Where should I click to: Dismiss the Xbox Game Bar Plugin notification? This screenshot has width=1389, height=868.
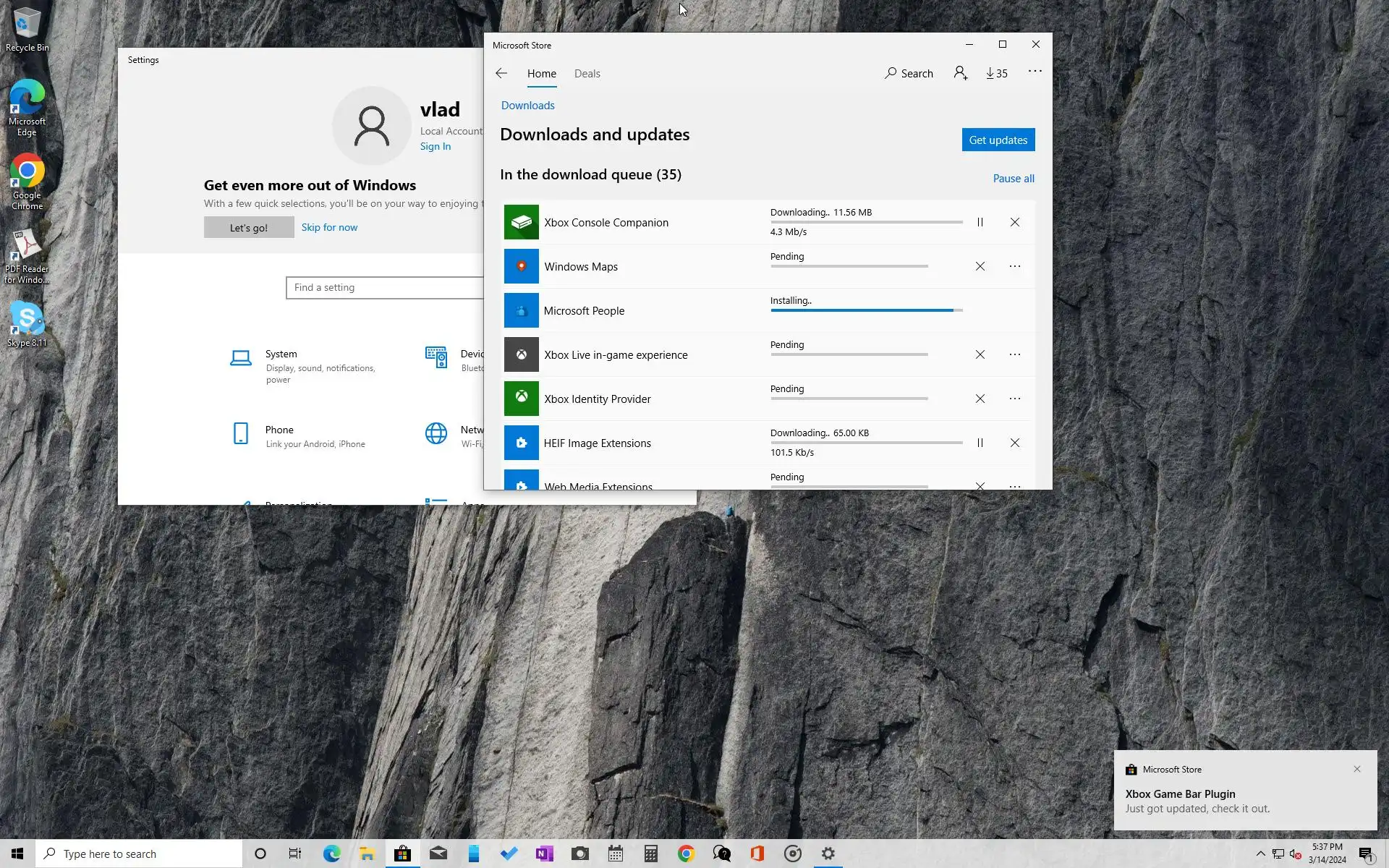click(1356, 769)
